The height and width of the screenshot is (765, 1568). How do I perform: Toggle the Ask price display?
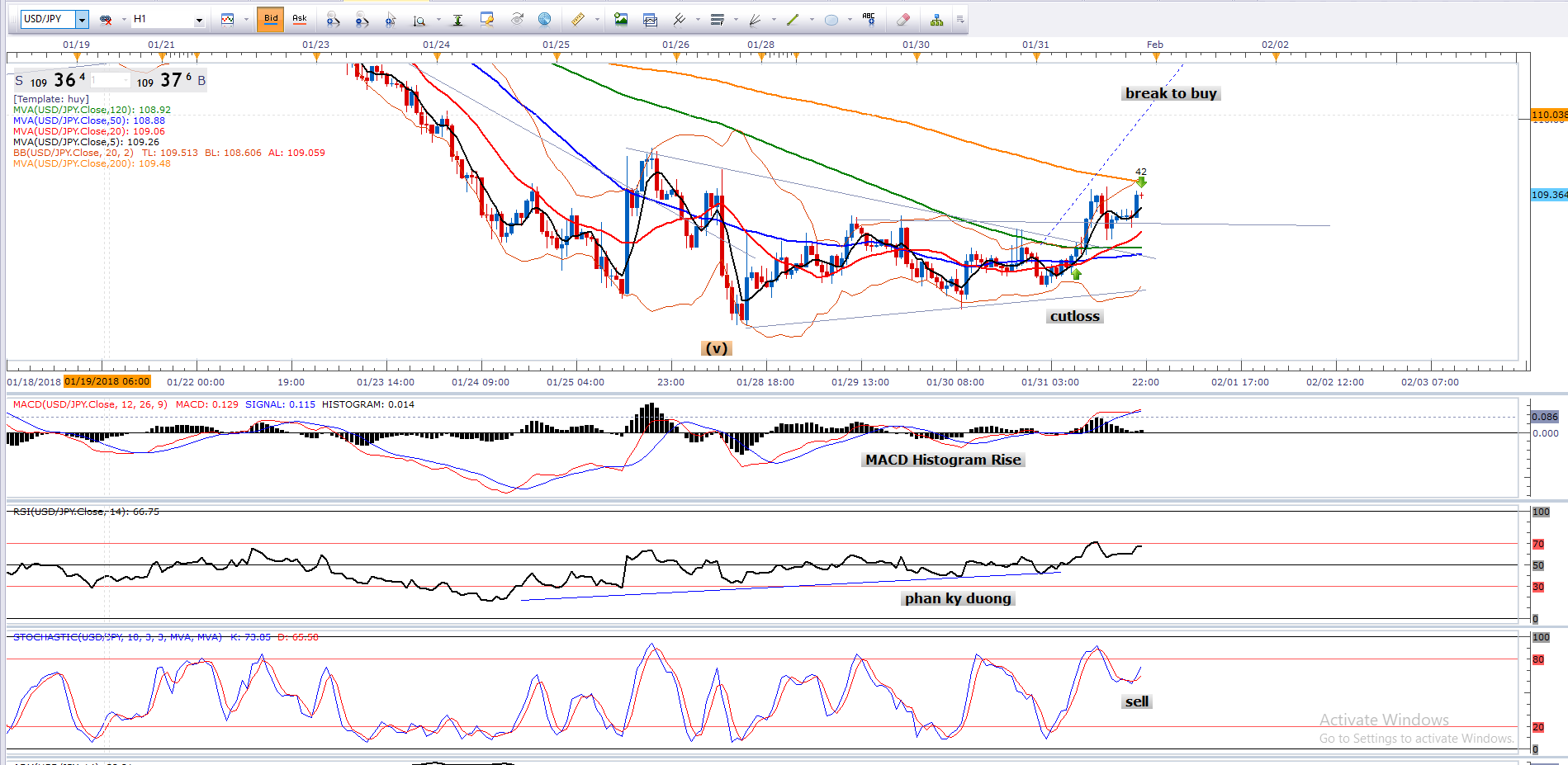[x=300, y=19]
